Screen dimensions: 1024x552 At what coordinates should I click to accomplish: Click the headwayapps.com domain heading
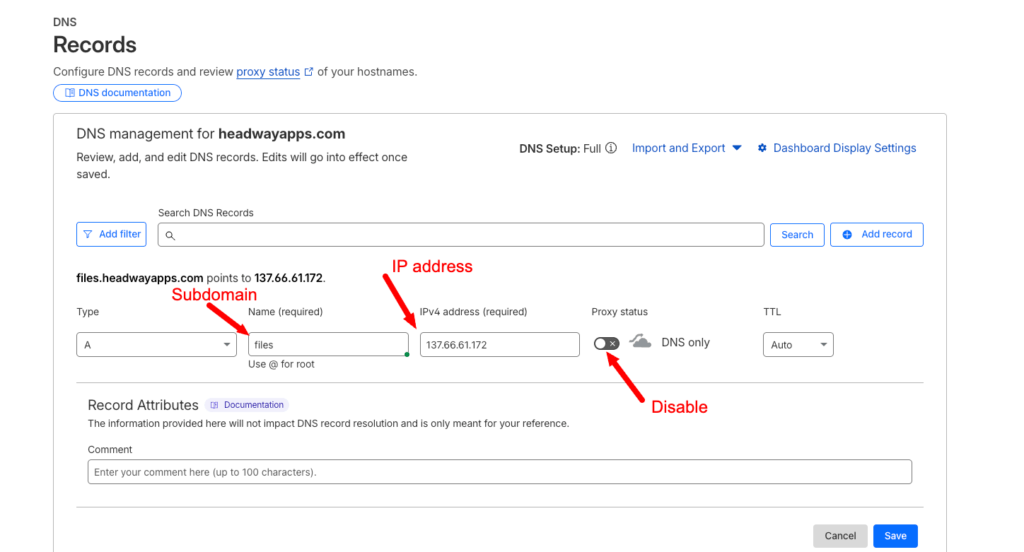[x=281, y=134]
